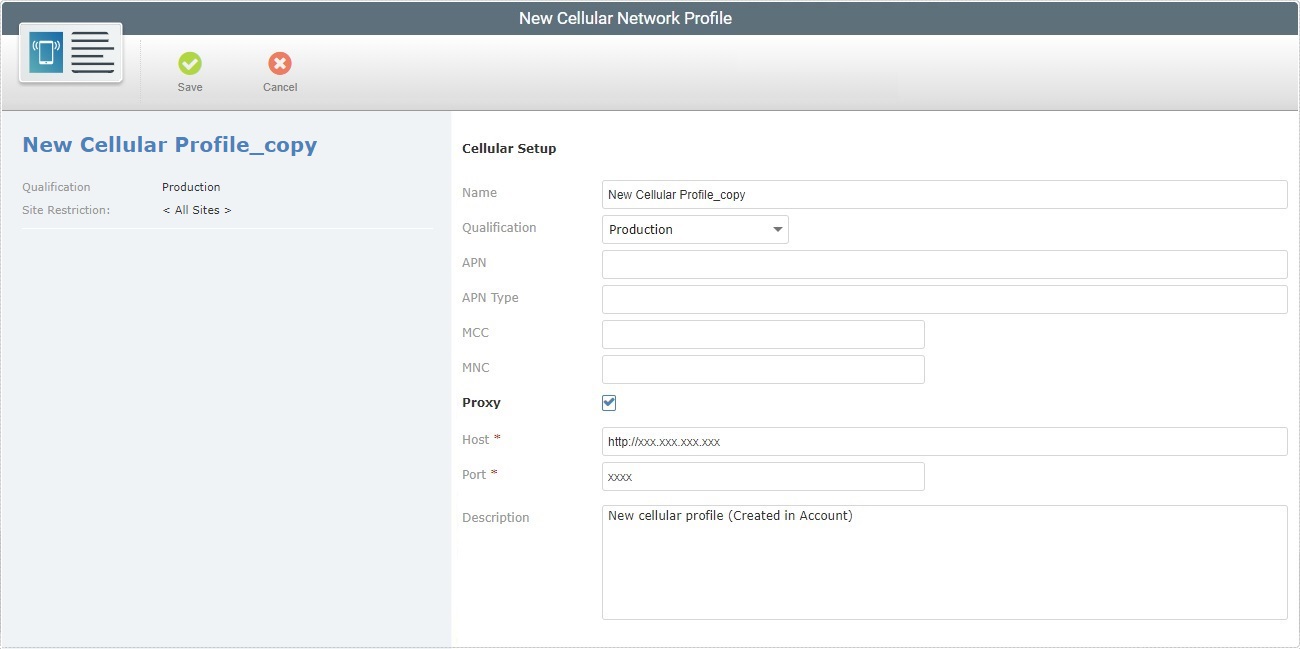This screenshot has height=649, width=1300.
Task: Click the Save toolbar action
Action: (x=190, y=70)
